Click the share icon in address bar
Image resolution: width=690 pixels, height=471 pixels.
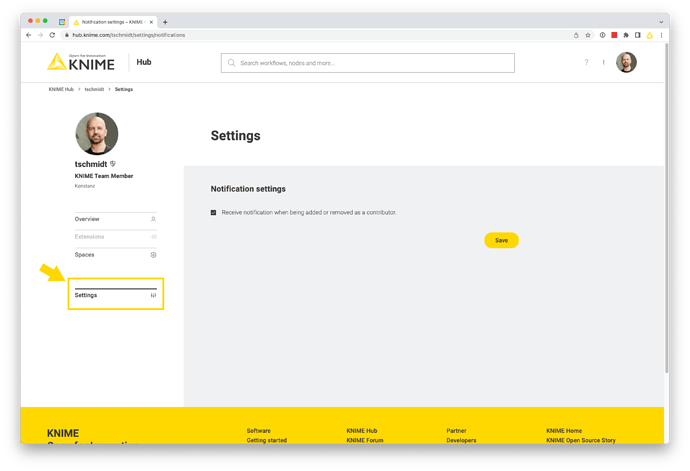576,35
